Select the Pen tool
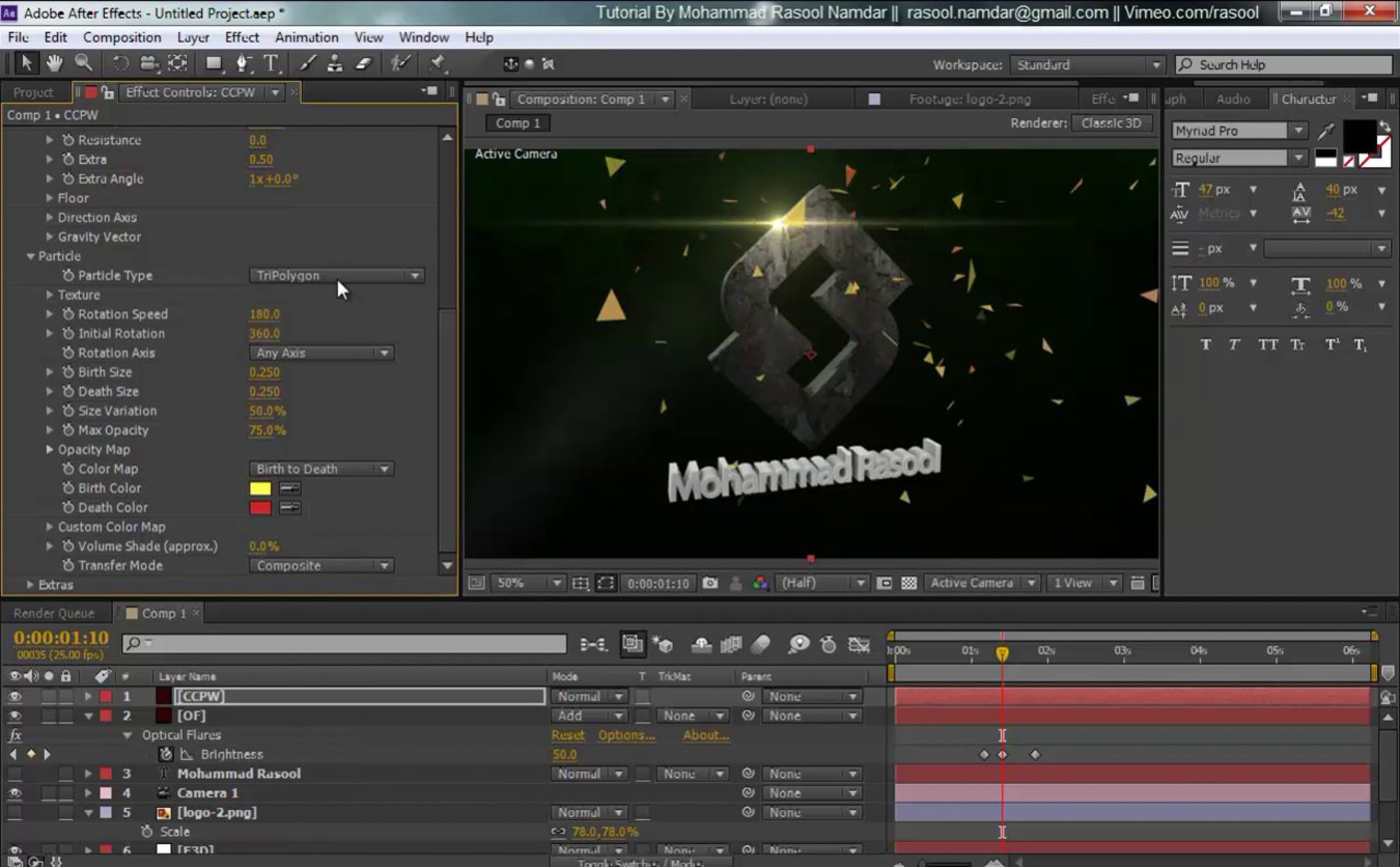Viewport: 1400px width, 867px height. (x=243, y=63)
